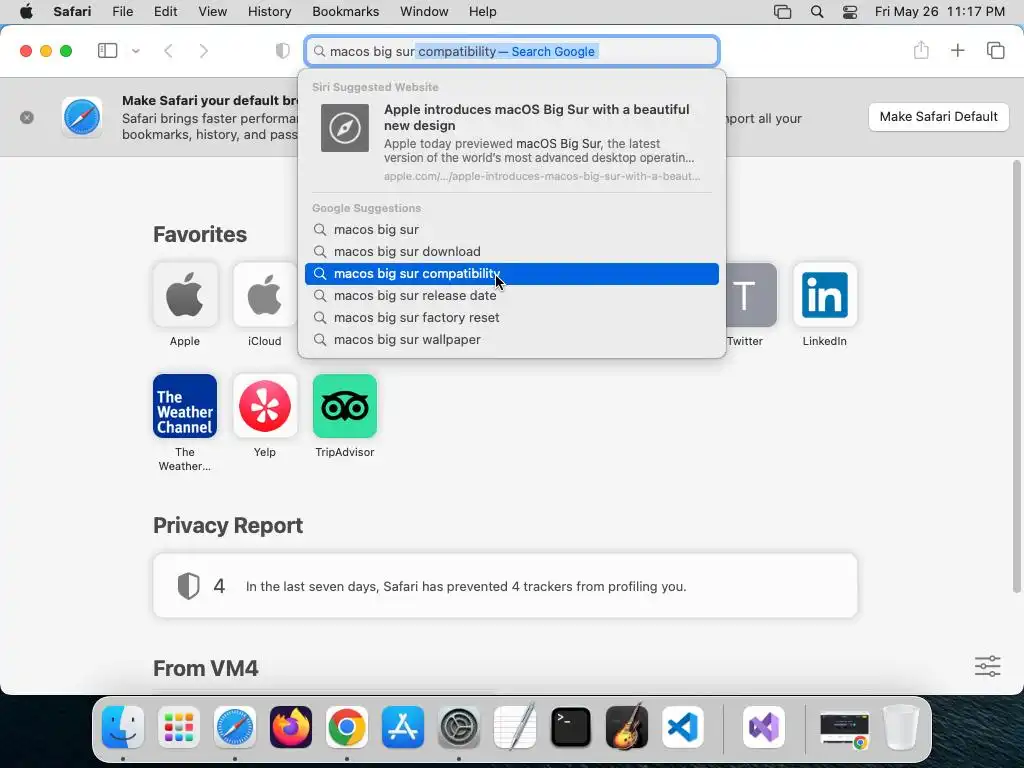1024x768 pixels.
Task: Select suggestion "macos big sur"
Action: (x=512, y=229)
